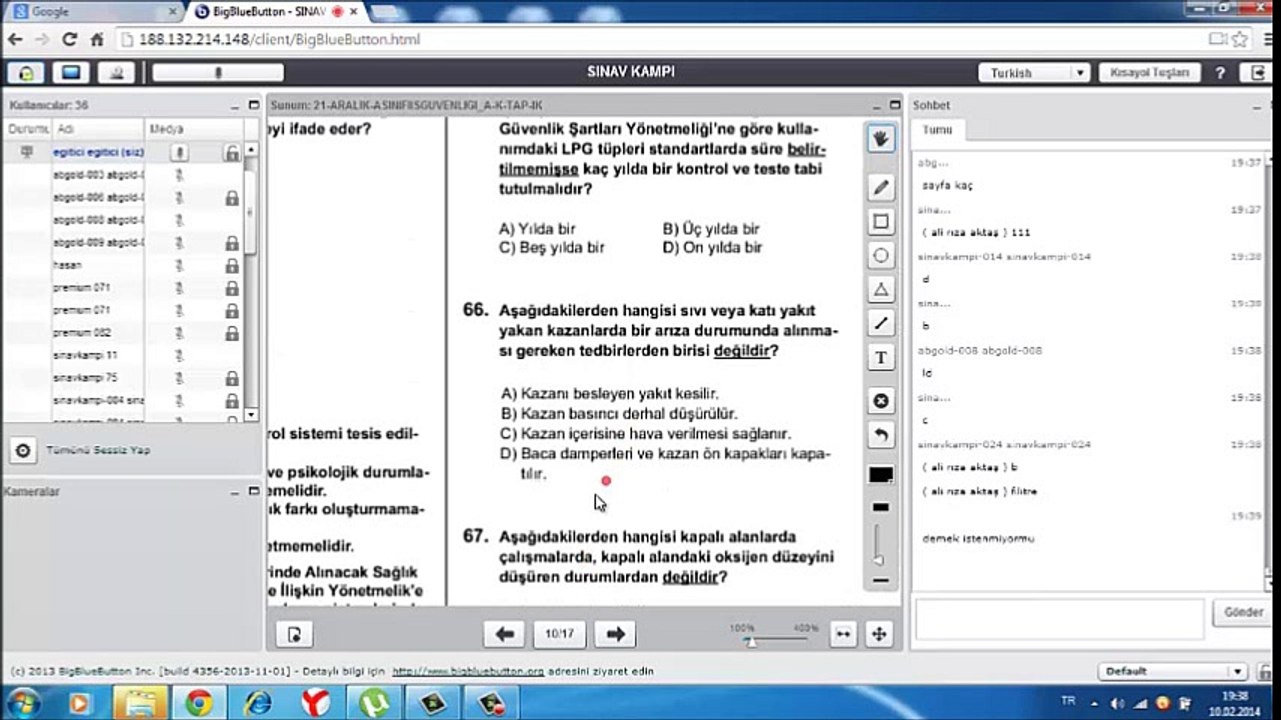Click the chat message input field
1281x720 pixels.
(1059, 620)
